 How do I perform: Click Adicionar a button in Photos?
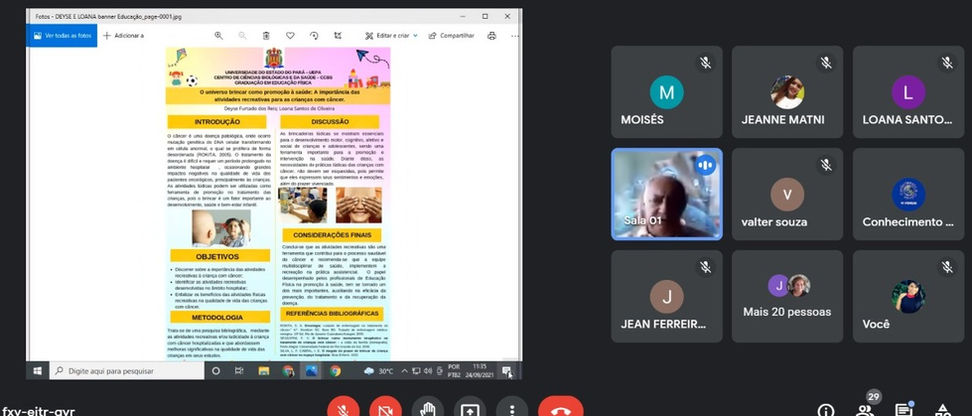point(123,36)
